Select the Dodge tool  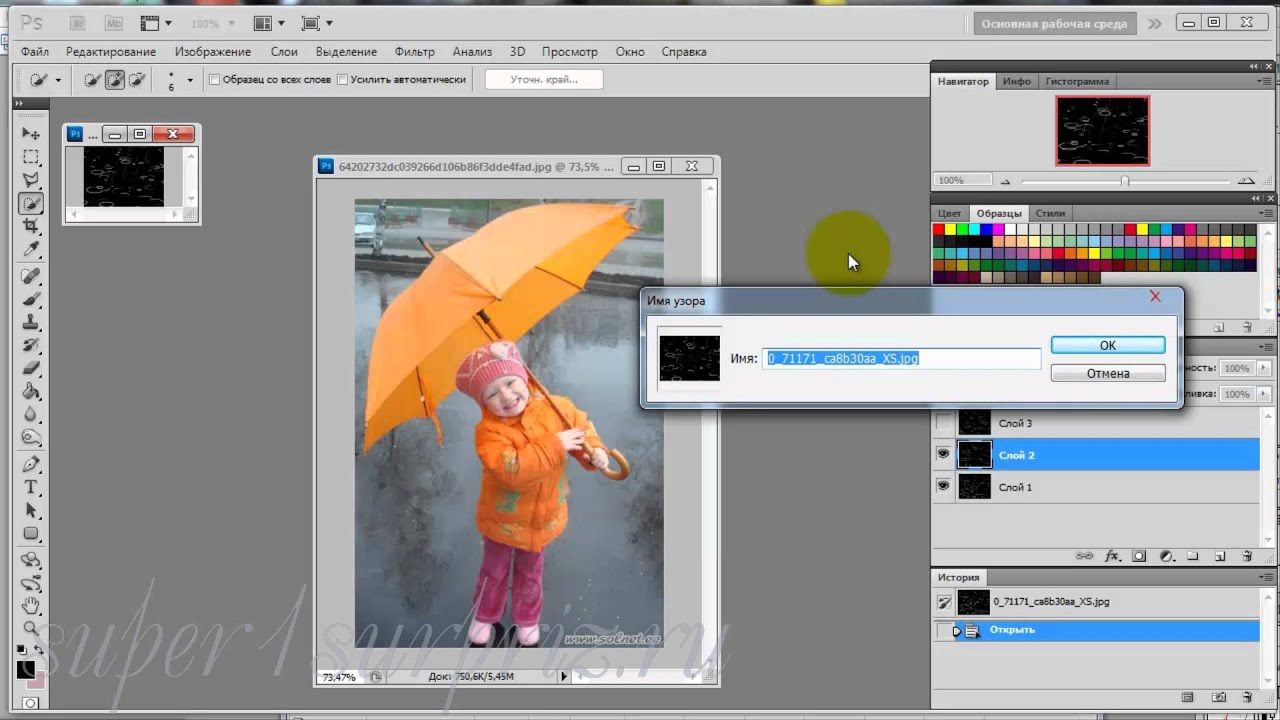[31, 437]
